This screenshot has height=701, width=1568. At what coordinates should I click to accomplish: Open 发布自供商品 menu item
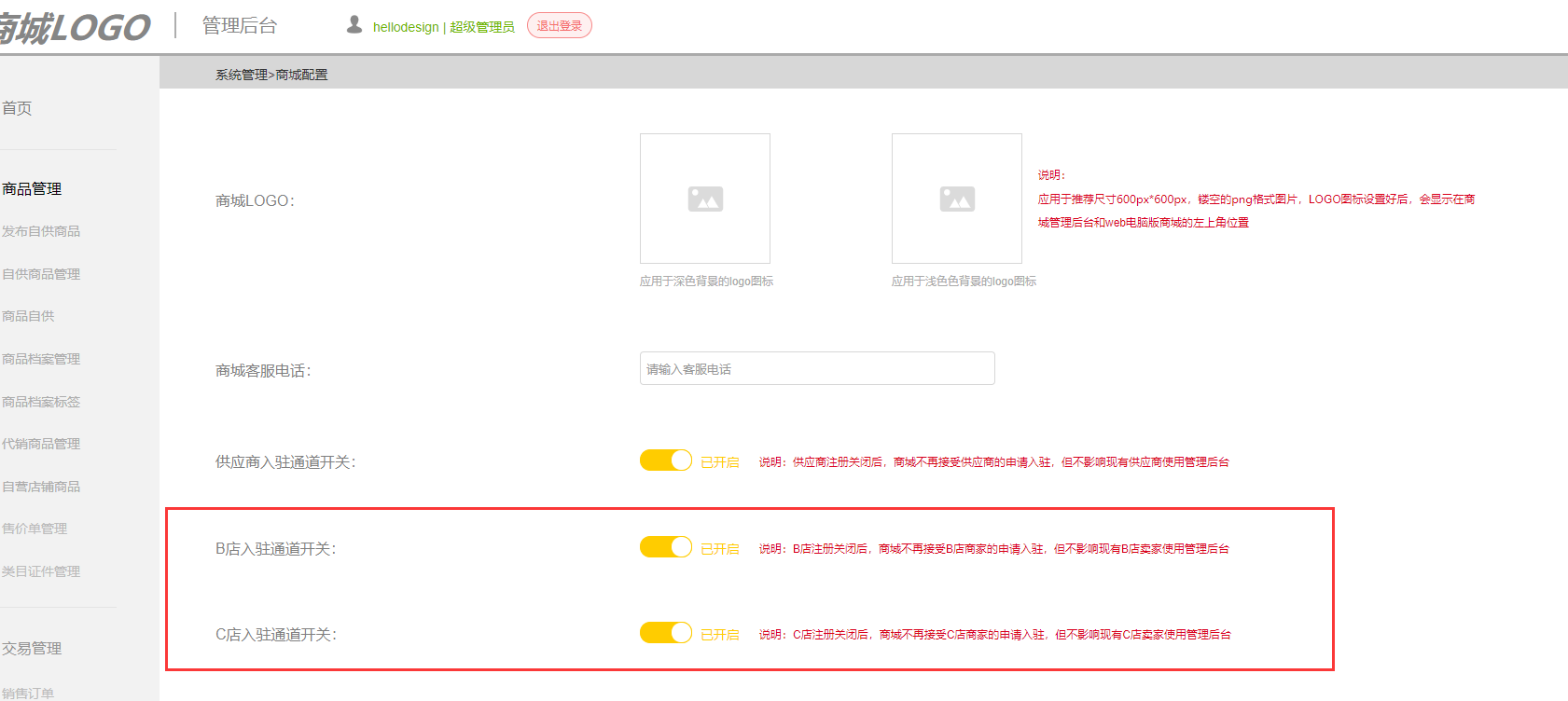click(x=41, y=231)
